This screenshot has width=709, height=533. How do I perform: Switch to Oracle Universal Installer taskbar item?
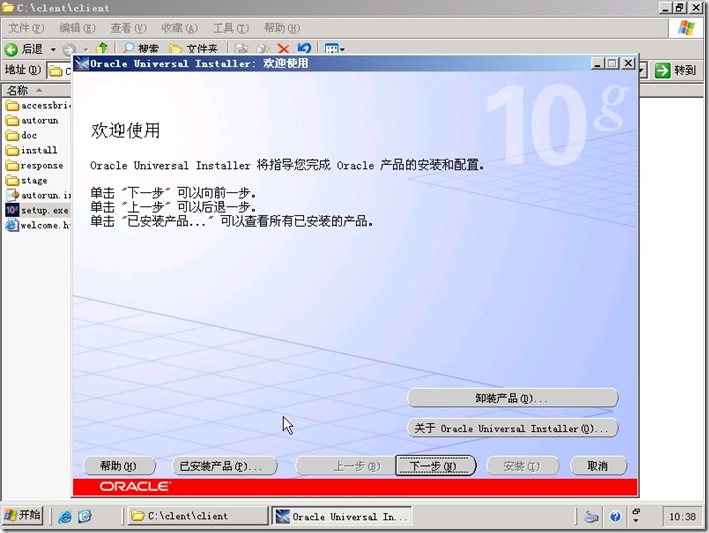pos(341,516)
